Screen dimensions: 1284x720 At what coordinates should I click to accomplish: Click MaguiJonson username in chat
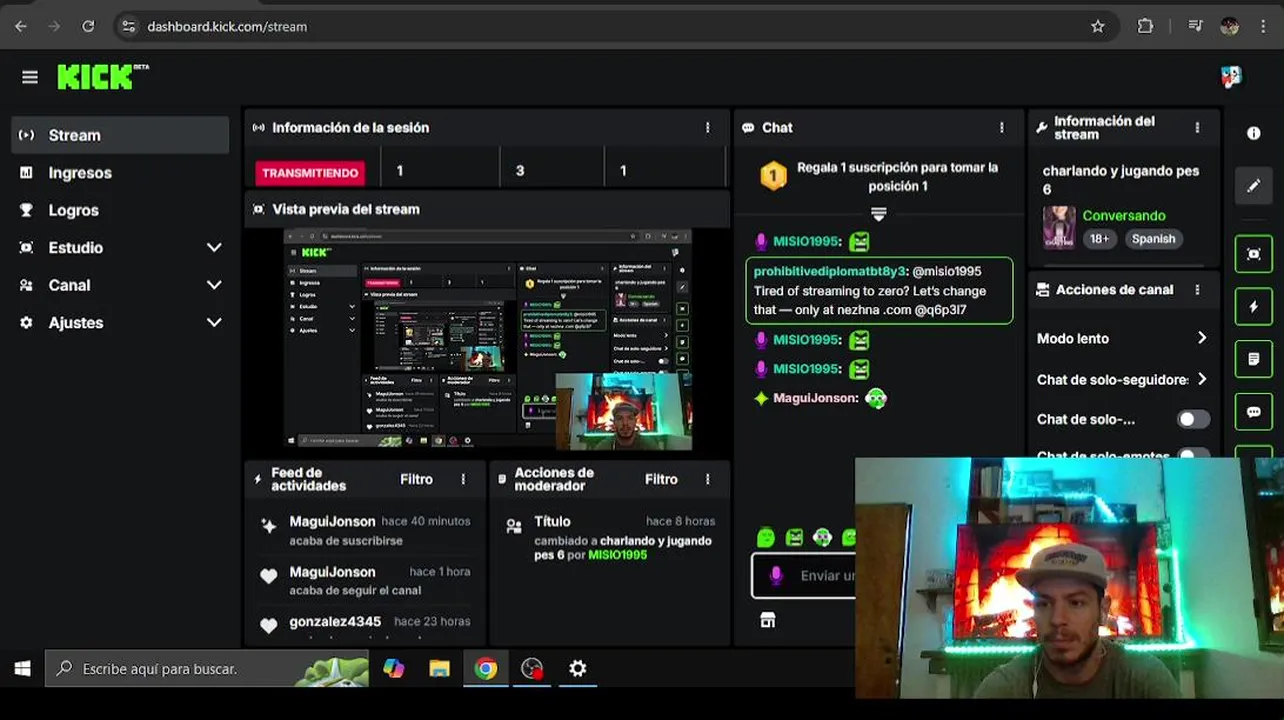(x=816, y=398)
